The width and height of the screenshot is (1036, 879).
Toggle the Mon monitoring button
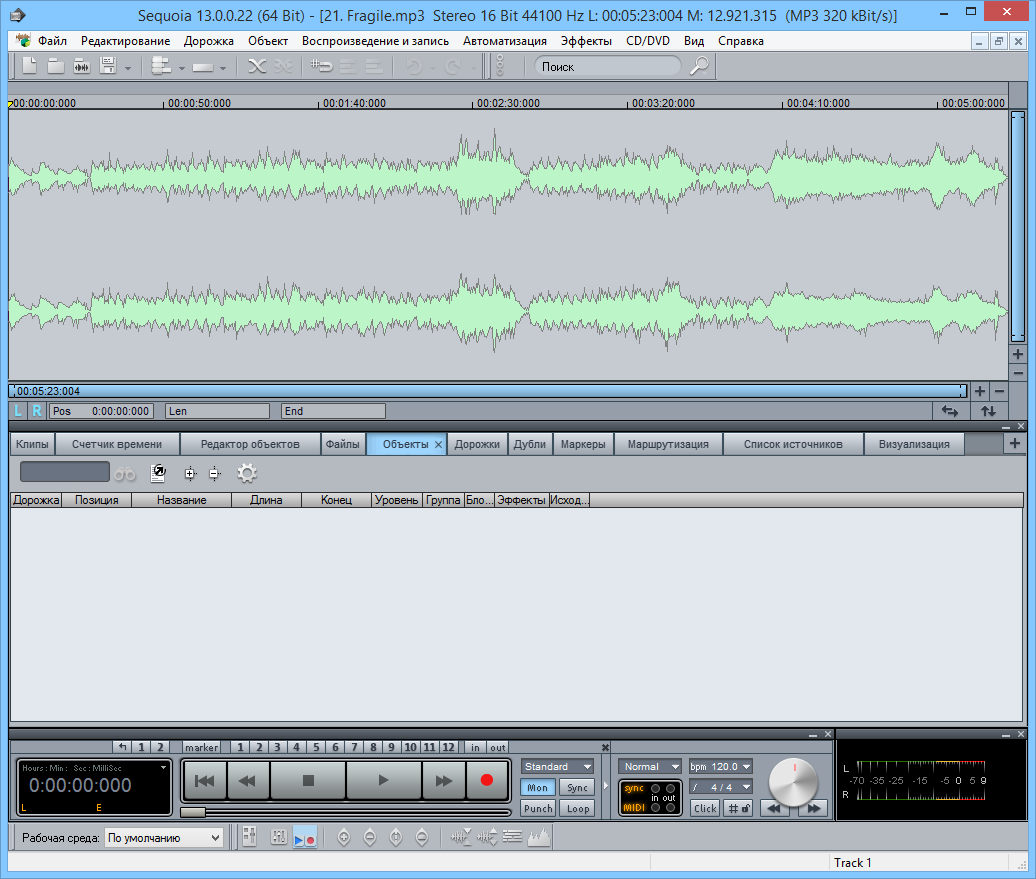538,788
